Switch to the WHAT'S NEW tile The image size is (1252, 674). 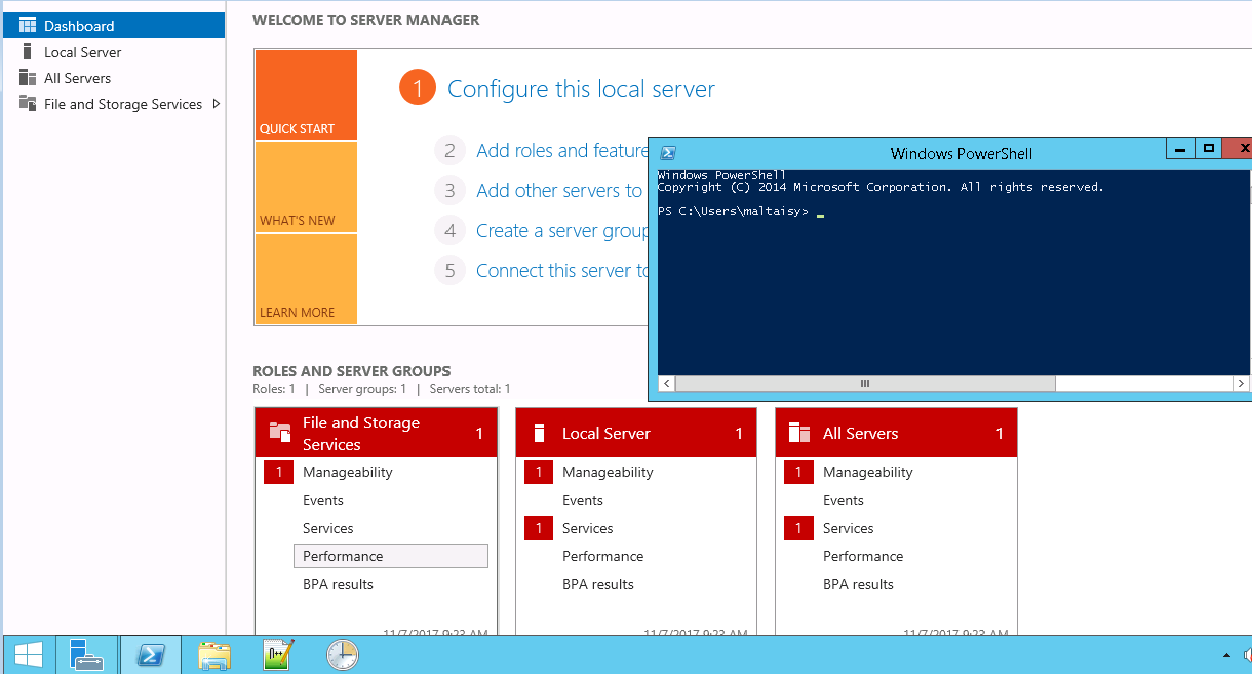[x=305, y=187]
